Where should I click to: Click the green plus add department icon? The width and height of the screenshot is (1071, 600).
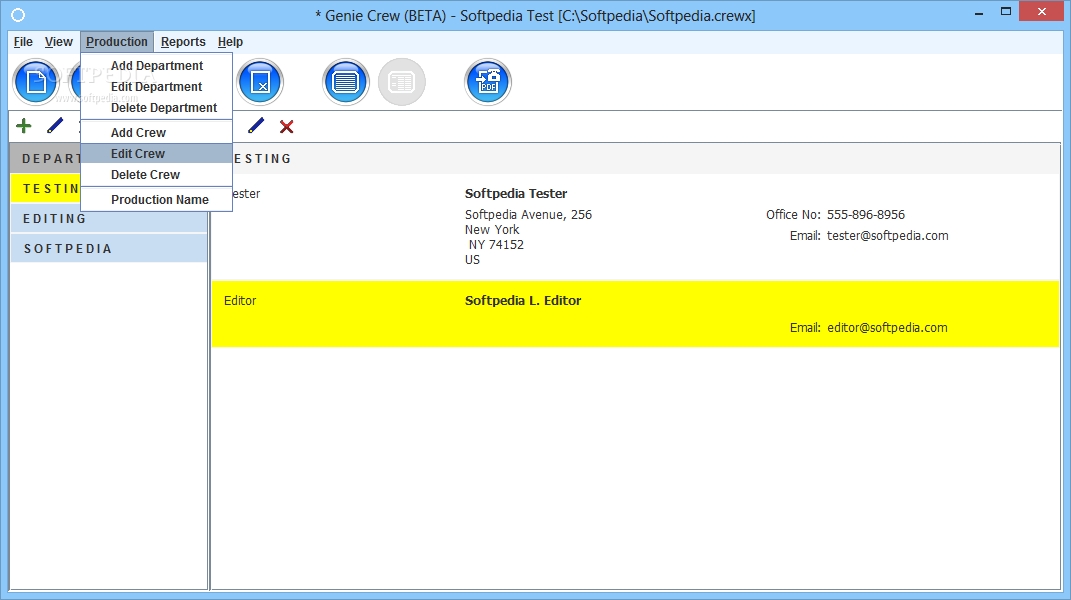click(24, 126)
